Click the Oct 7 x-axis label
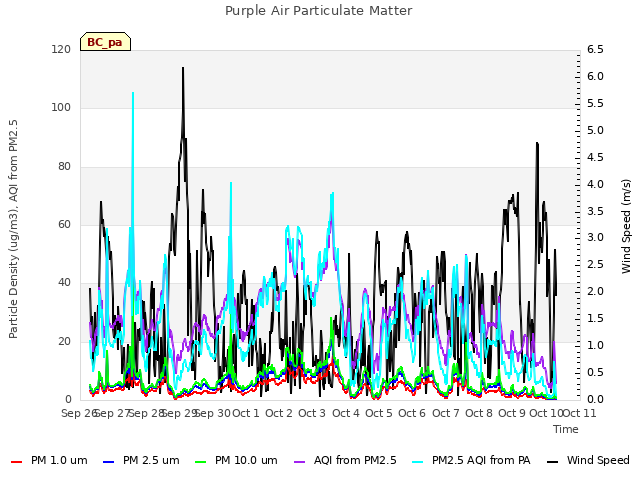 [x=445, y=413]
